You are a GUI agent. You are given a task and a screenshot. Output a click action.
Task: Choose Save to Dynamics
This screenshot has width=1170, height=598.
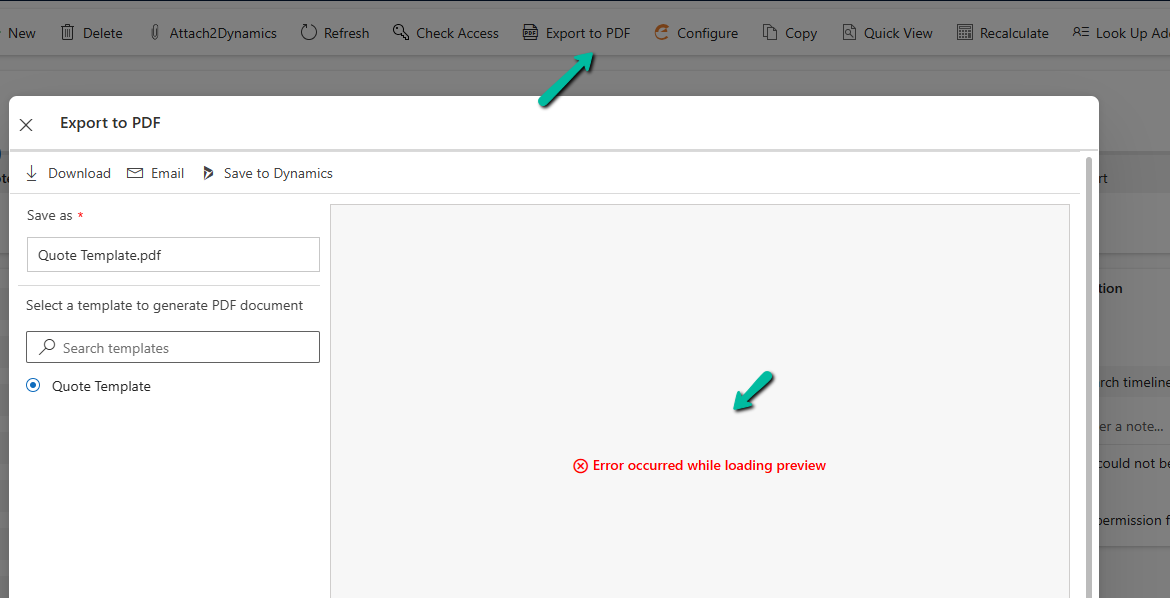pyautogui.click(x=266, y=172)
